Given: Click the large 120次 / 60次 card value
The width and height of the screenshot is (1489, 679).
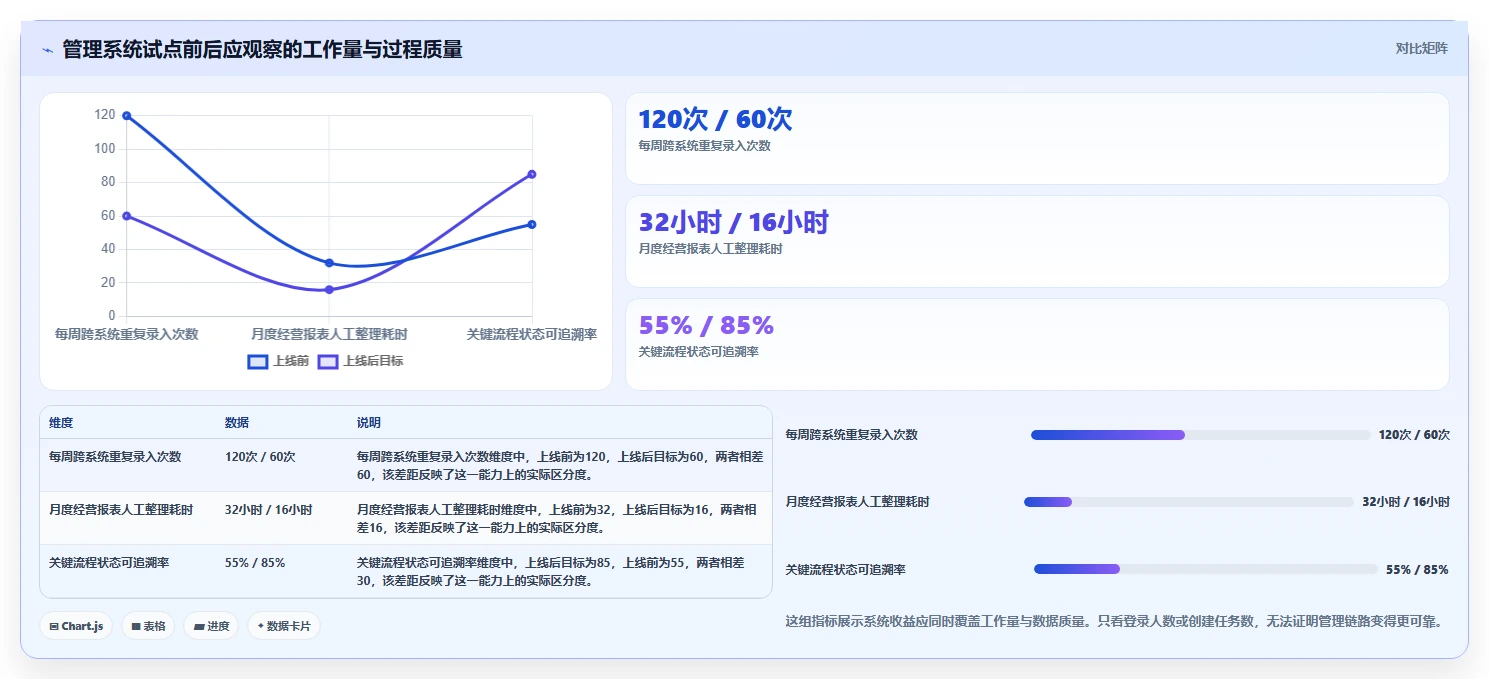Looking at the screenshot, I should 715,119.
